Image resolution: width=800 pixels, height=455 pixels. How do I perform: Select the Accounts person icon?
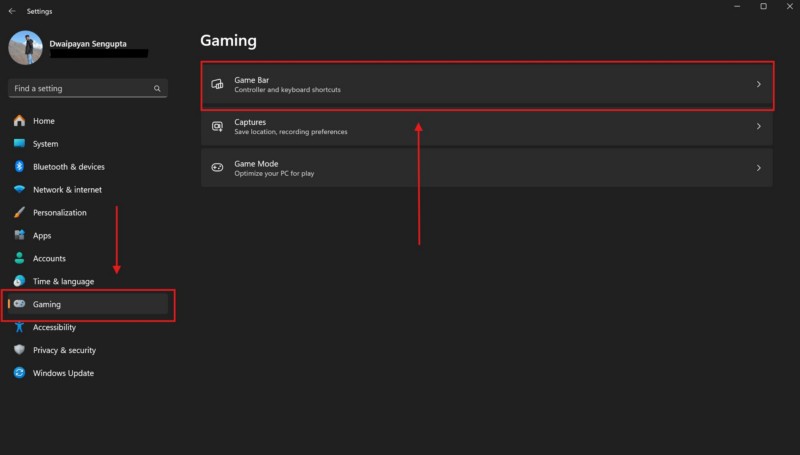[19, 258]
